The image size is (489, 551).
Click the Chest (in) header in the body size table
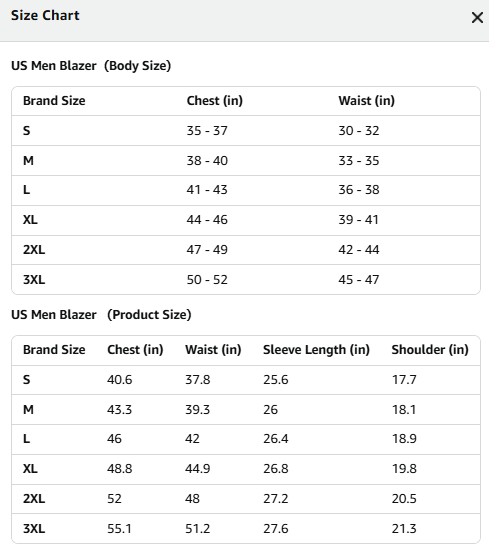(215, 101)
